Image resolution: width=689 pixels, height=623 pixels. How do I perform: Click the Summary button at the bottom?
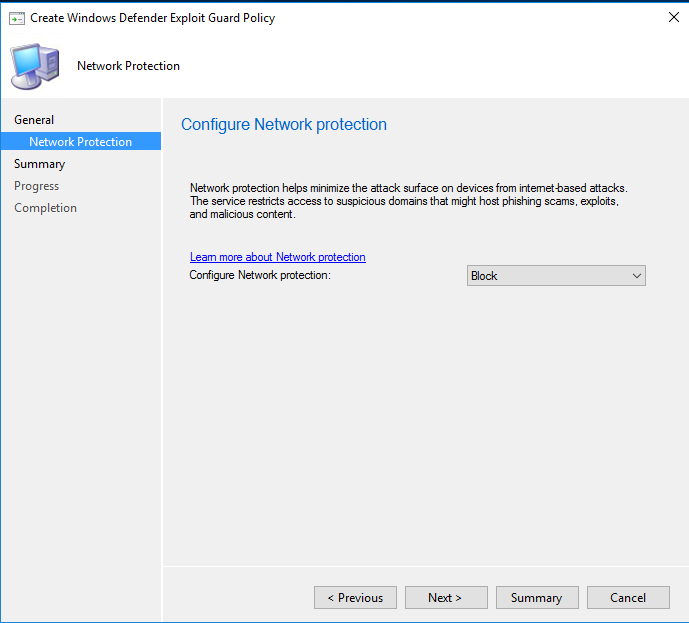536,598
